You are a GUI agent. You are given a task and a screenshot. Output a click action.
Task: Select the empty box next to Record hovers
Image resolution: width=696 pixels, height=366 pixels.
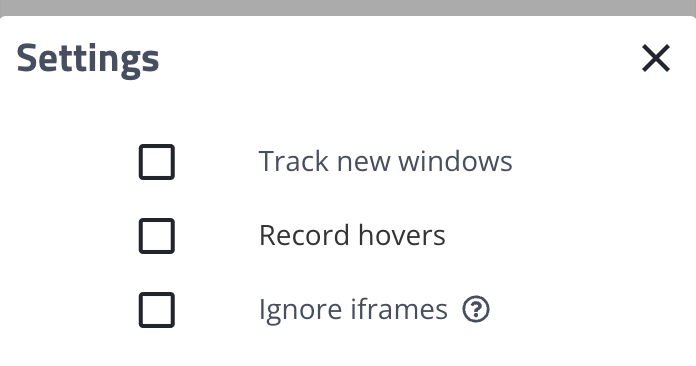click(157, 236)
